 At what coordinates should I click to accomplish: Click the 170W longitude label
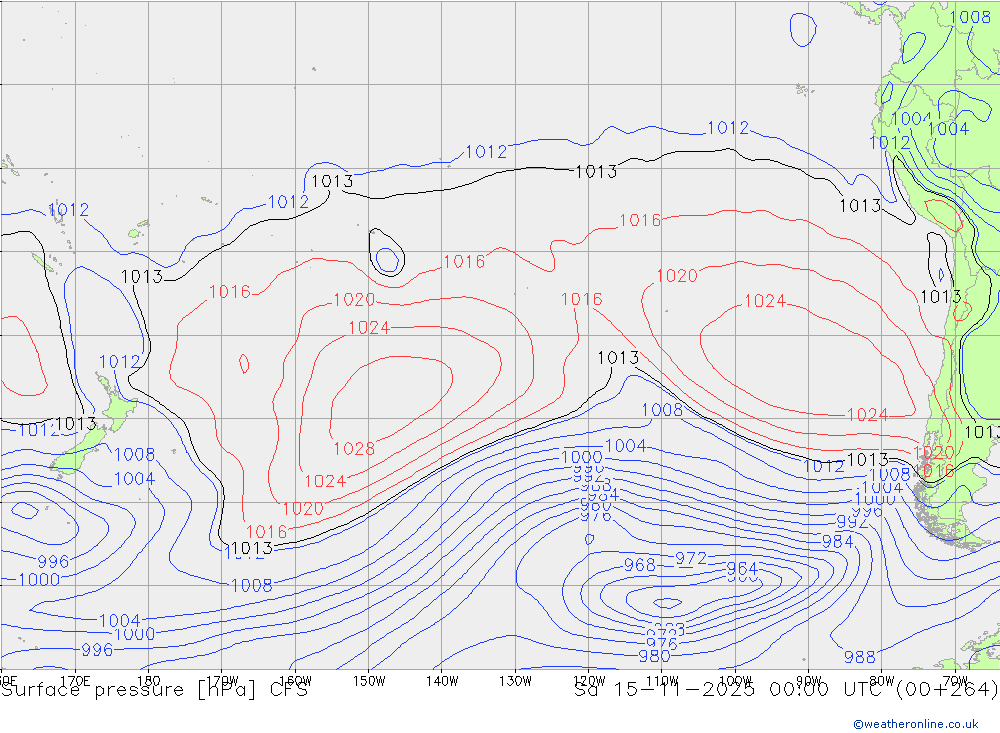(x=223, y=681)
